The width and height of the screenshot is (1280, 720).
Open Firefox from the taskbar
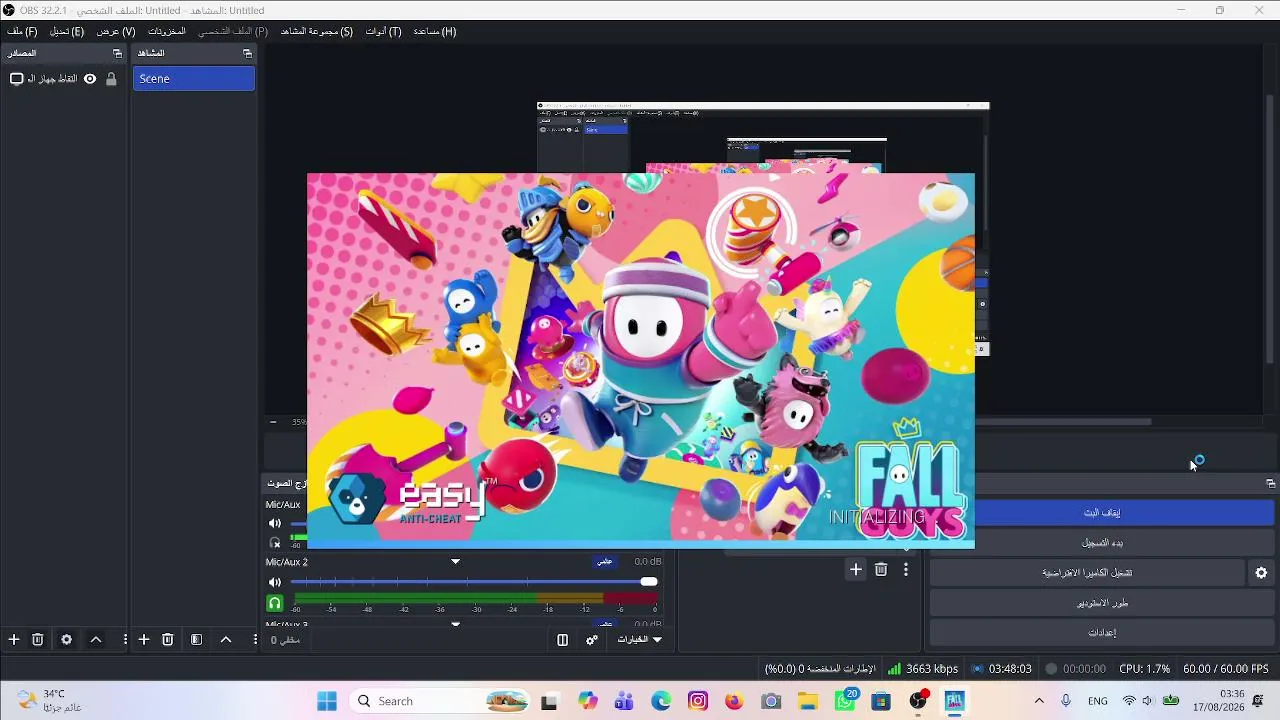735,701
